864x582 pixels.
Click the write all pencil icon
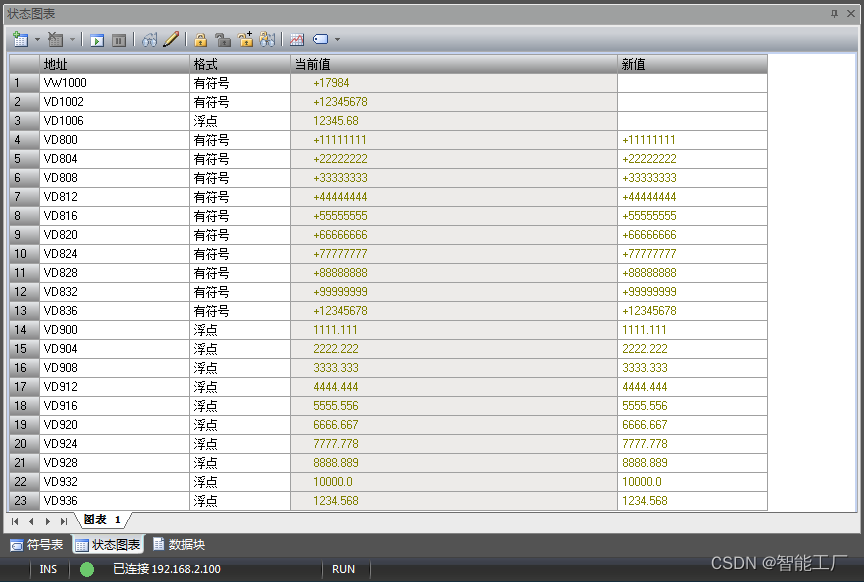click(171, 39)
